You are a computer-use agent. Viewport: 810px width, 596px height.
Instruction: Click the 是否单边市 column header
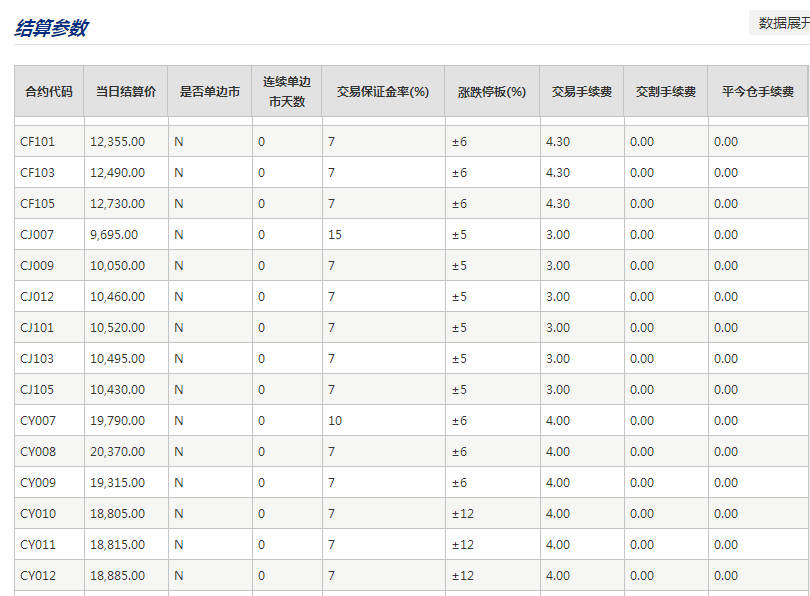(x=210, y=91)
